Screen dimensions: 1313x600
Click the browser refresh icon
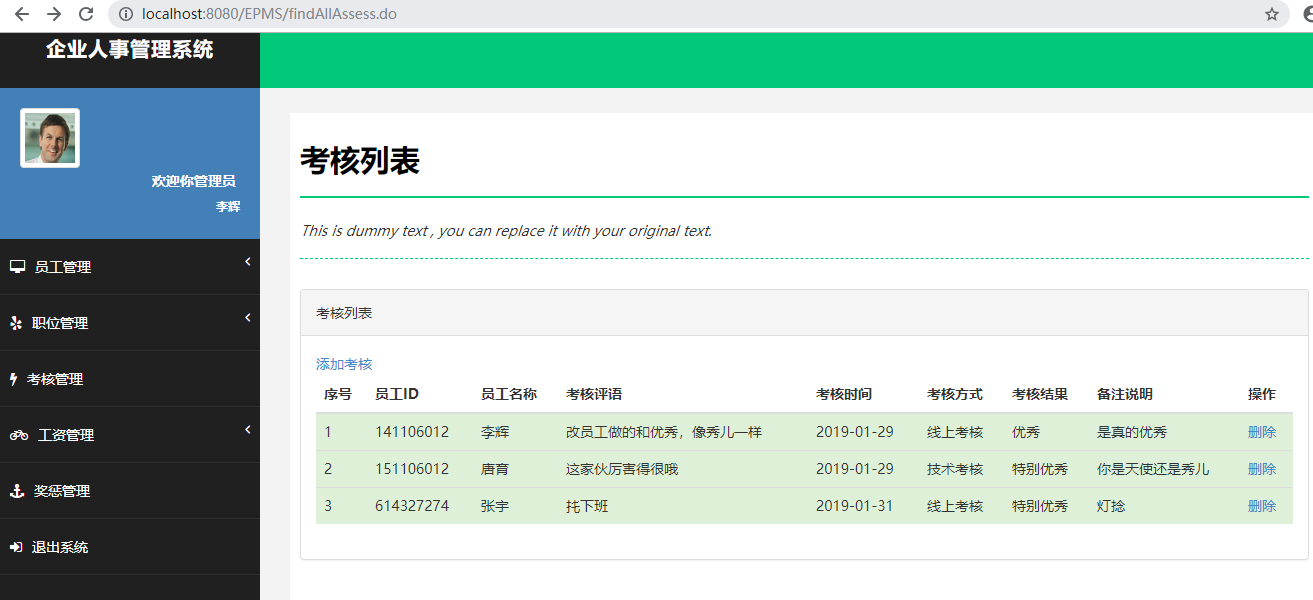coord(86,14)
